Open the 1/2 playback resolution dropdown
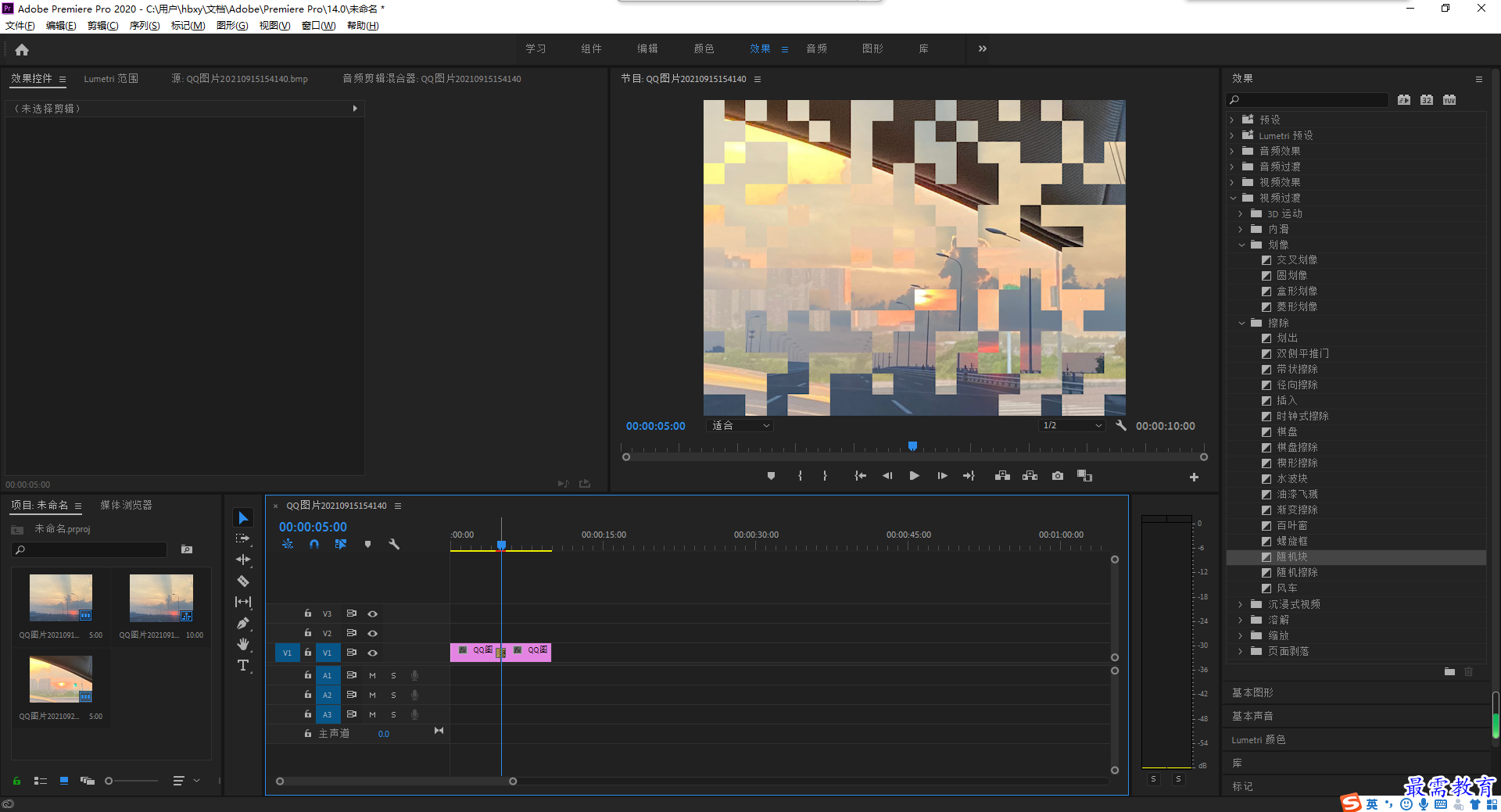1501x812 pixels. [x=1072, y=426]
